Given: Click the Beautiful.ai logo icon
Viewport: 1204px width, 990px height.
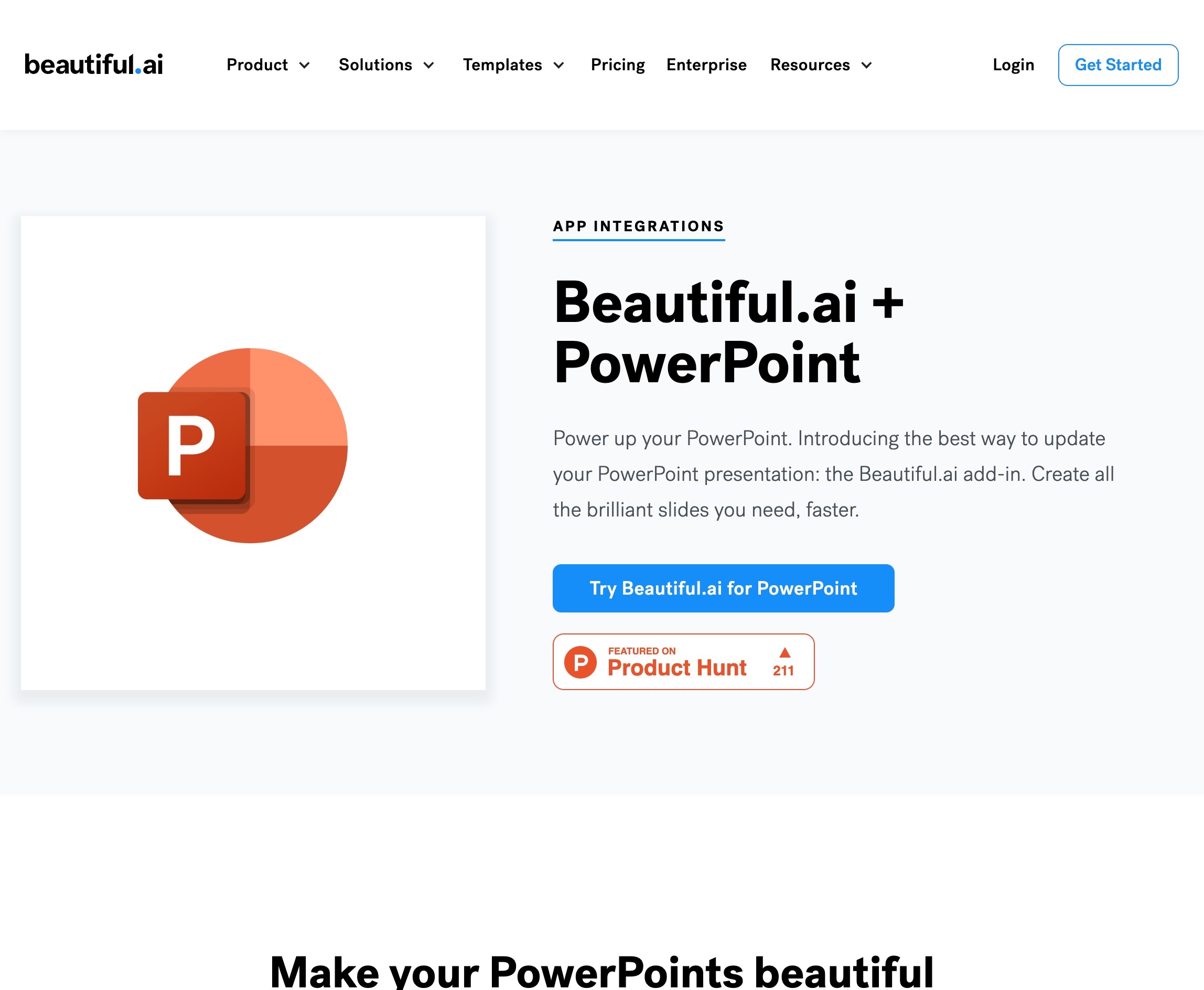Looking at the screenshot, I should pyautogui.click(x=93, y=65).
